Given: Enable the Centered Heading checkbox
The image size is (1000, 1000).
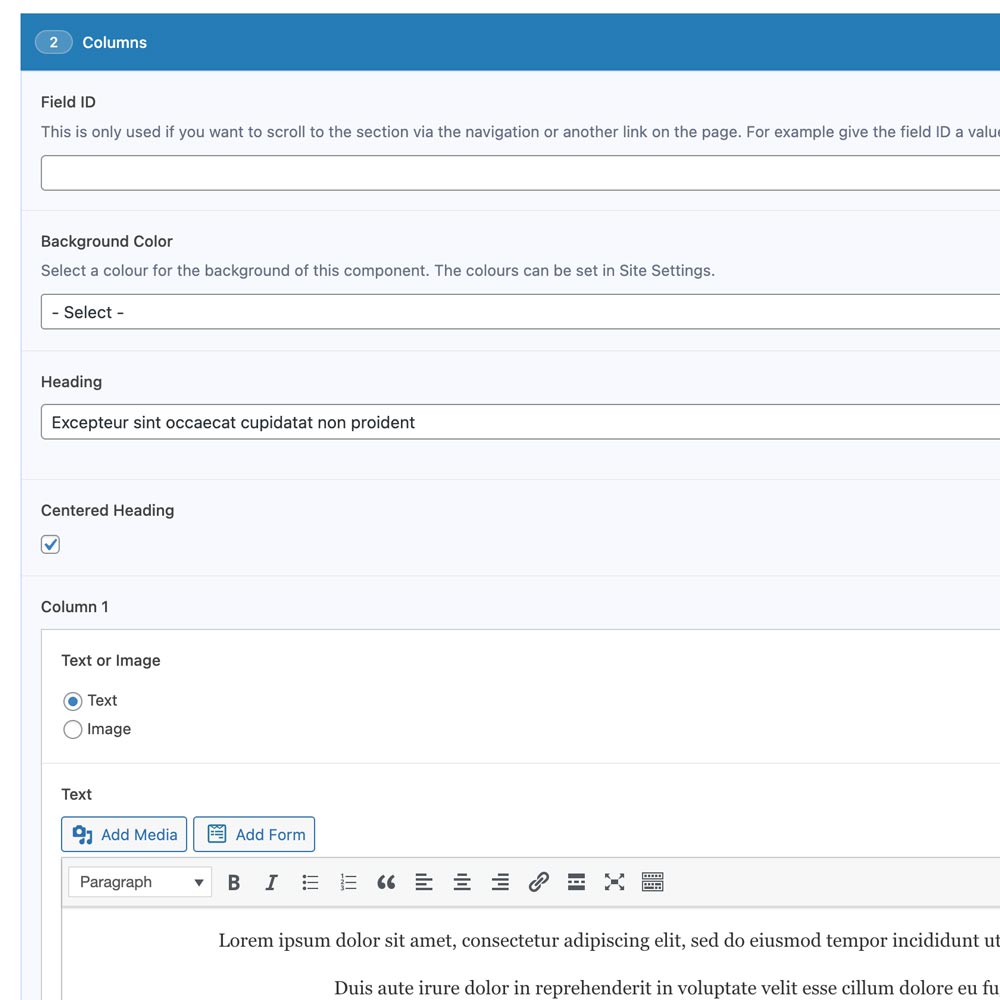Looking at the screenshot, I should point(50,544).
